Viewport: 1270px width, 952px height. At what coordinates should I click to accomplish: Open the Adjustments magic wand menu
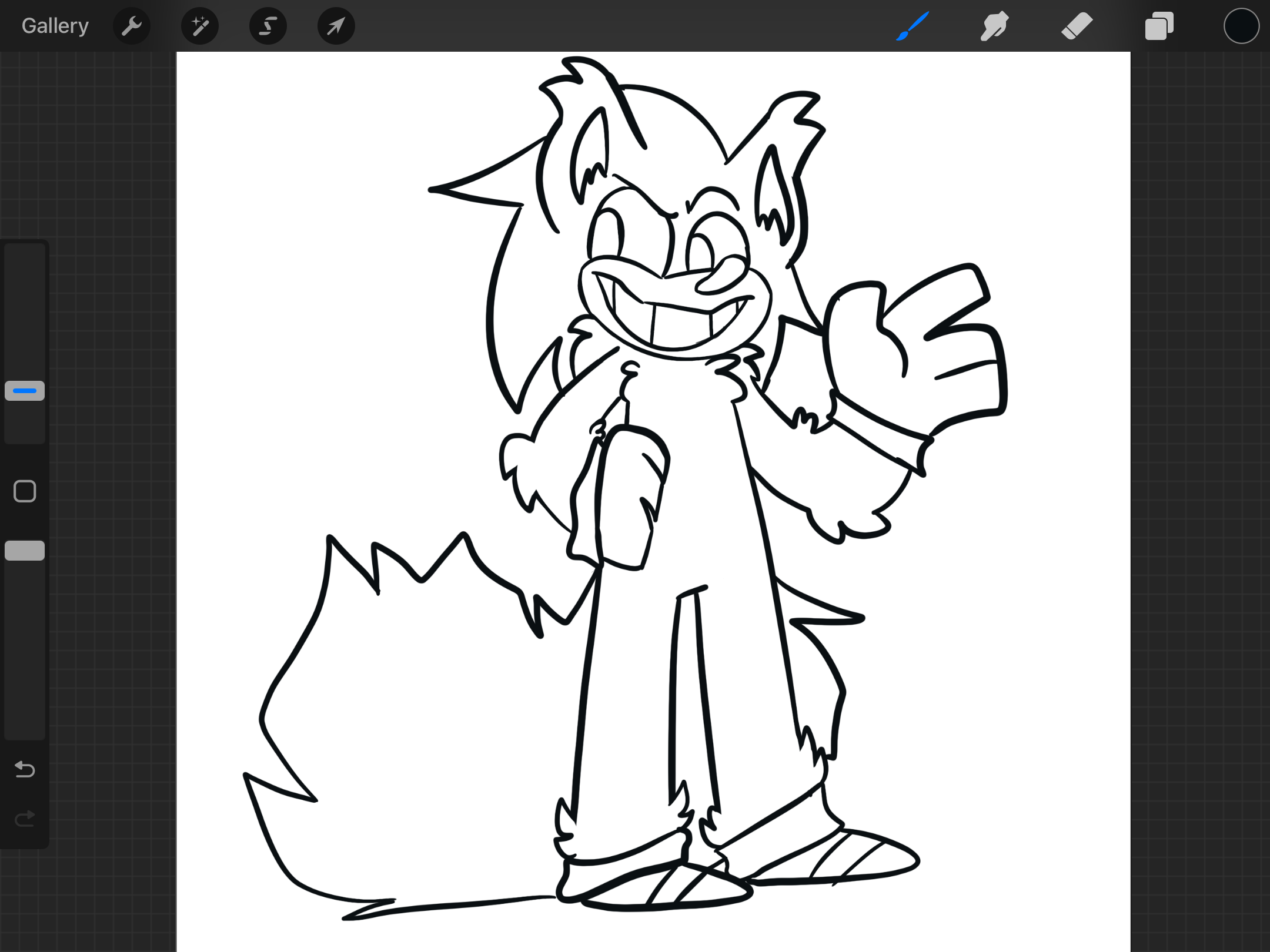pos(200,26)
